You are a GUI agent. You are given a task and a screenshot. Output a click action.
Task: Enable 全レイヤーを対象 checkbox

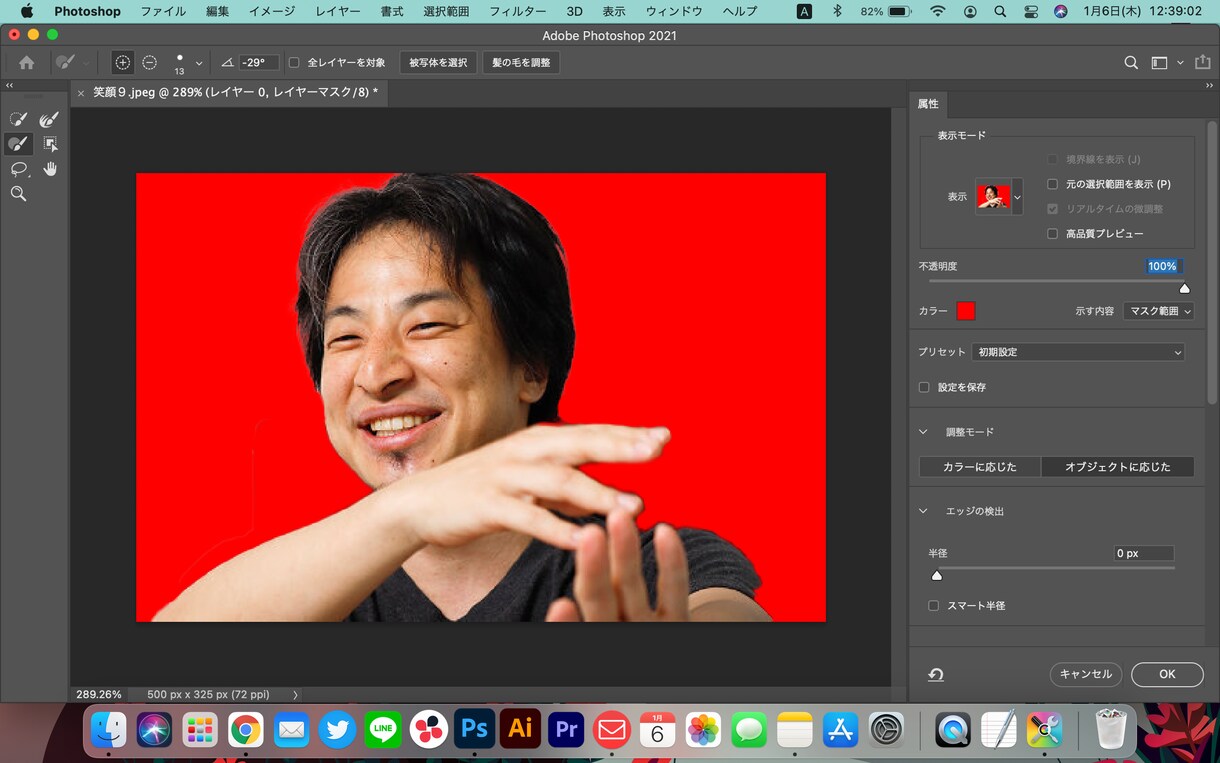294,62
